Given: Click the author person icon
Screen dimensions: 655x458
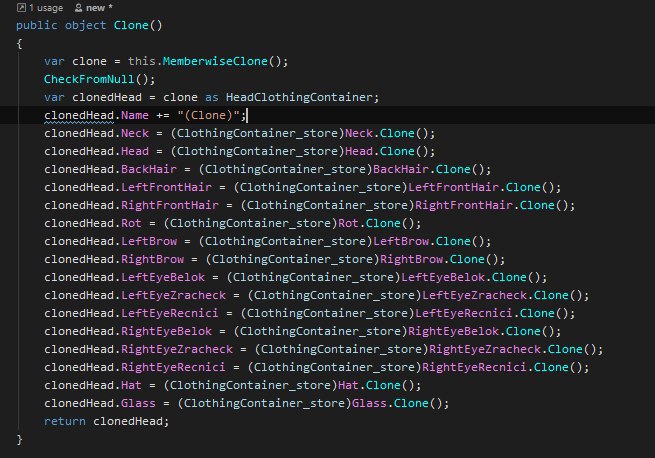Looking at the screenshot, I should point(78,8).
